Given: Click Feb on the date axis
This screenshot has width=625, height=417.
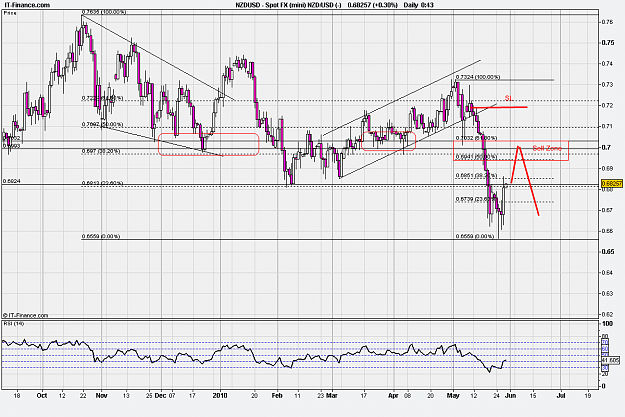Looking at the screenshot, I should point(277,395).
